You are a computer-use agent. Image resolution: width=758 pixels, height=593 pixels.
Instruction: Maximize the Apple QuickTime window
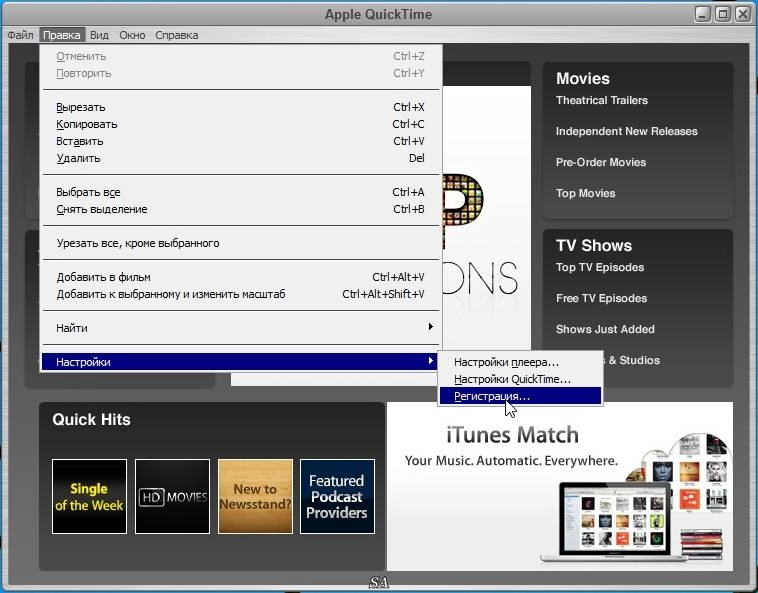point(723,14)
